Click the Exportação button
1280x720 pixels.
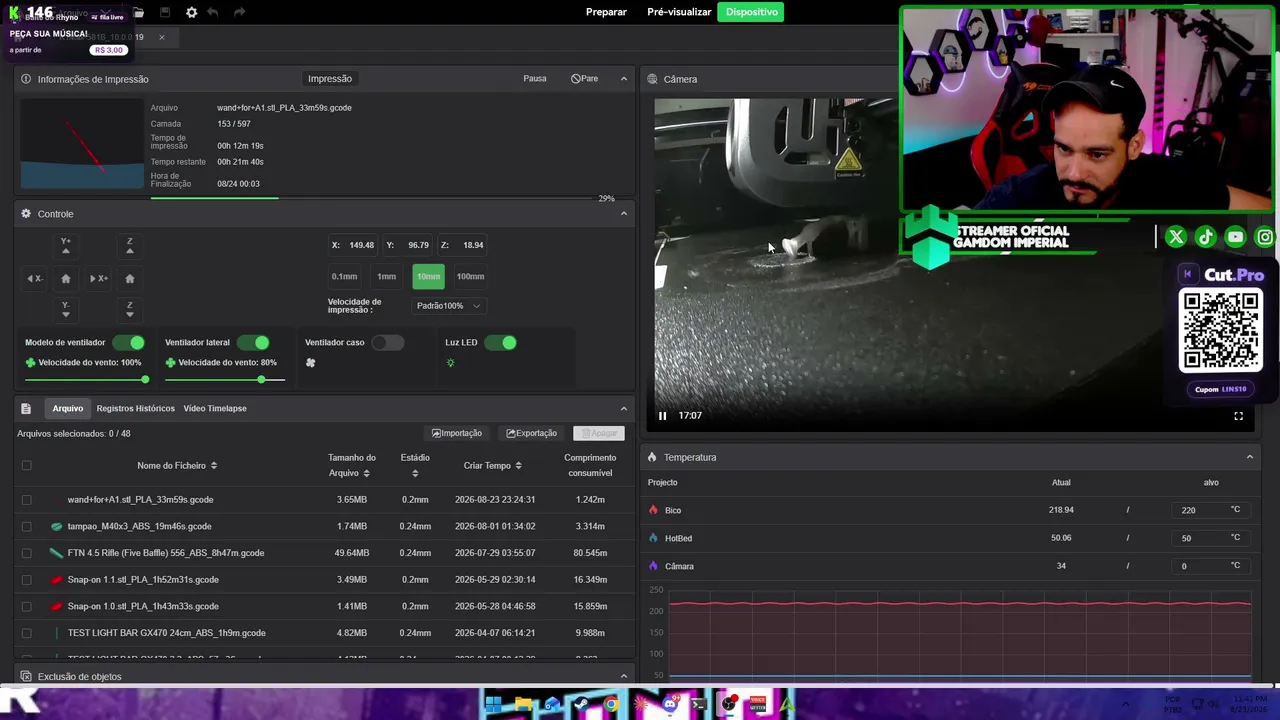pos(531,433)
